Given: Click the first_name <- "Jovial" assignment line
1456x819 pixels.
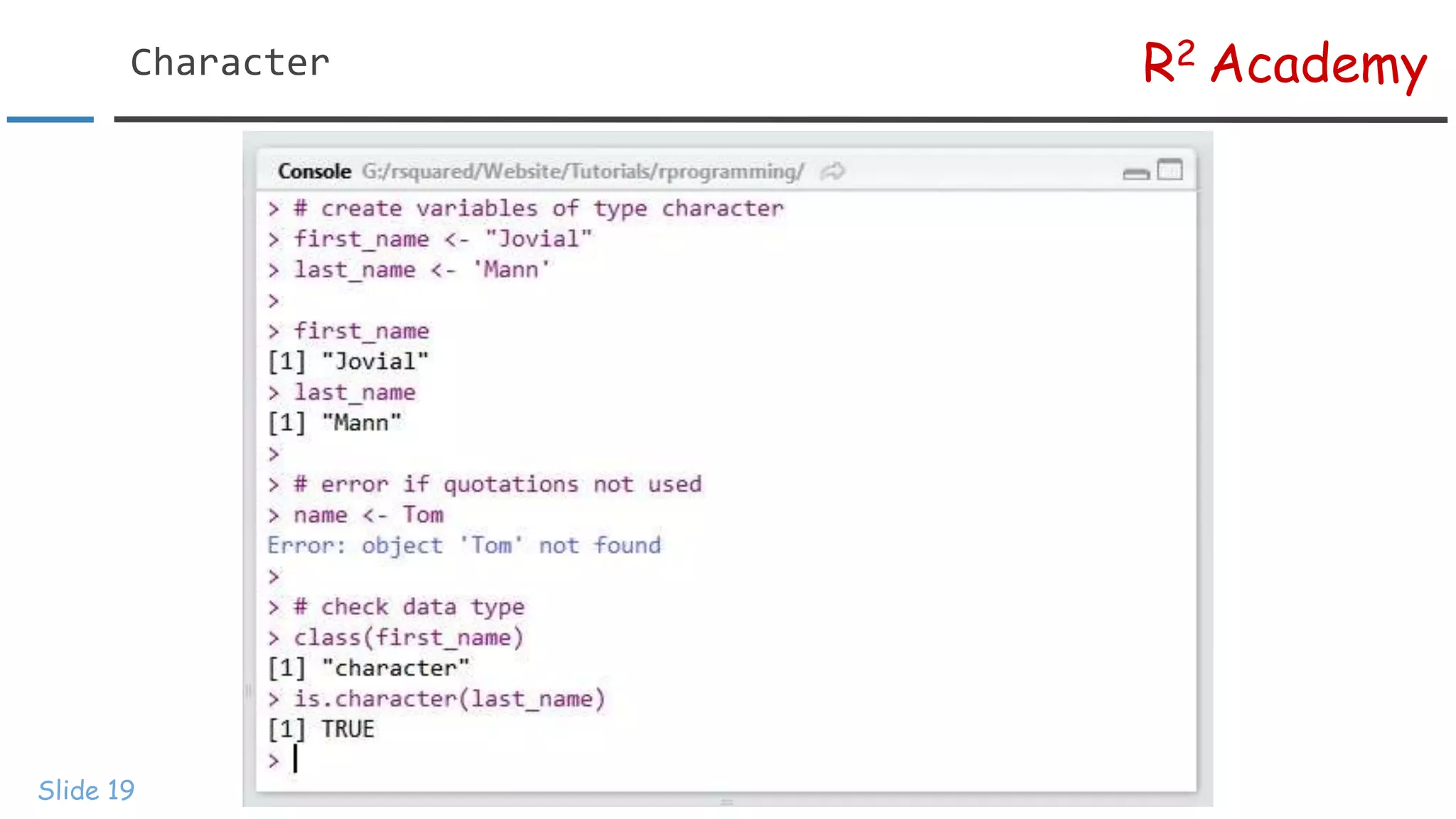Looking at the screenshot, I should click(x=442, y=239).
